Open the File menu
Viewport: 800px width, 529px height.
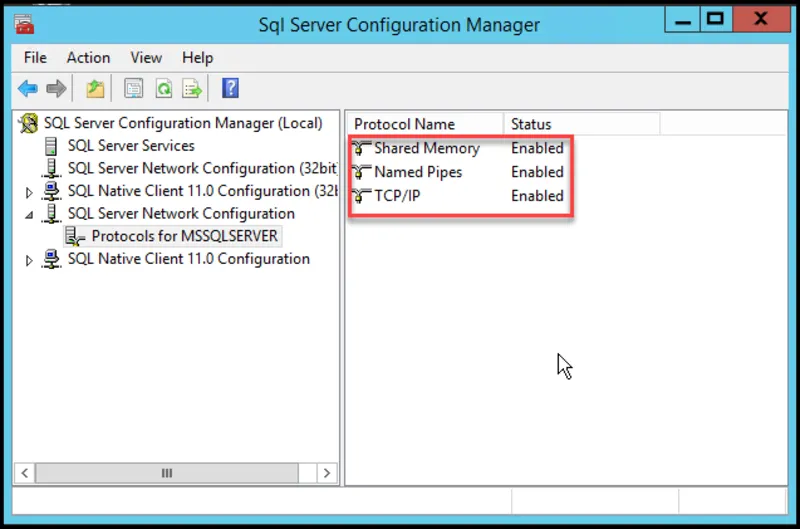pos(35,58)
